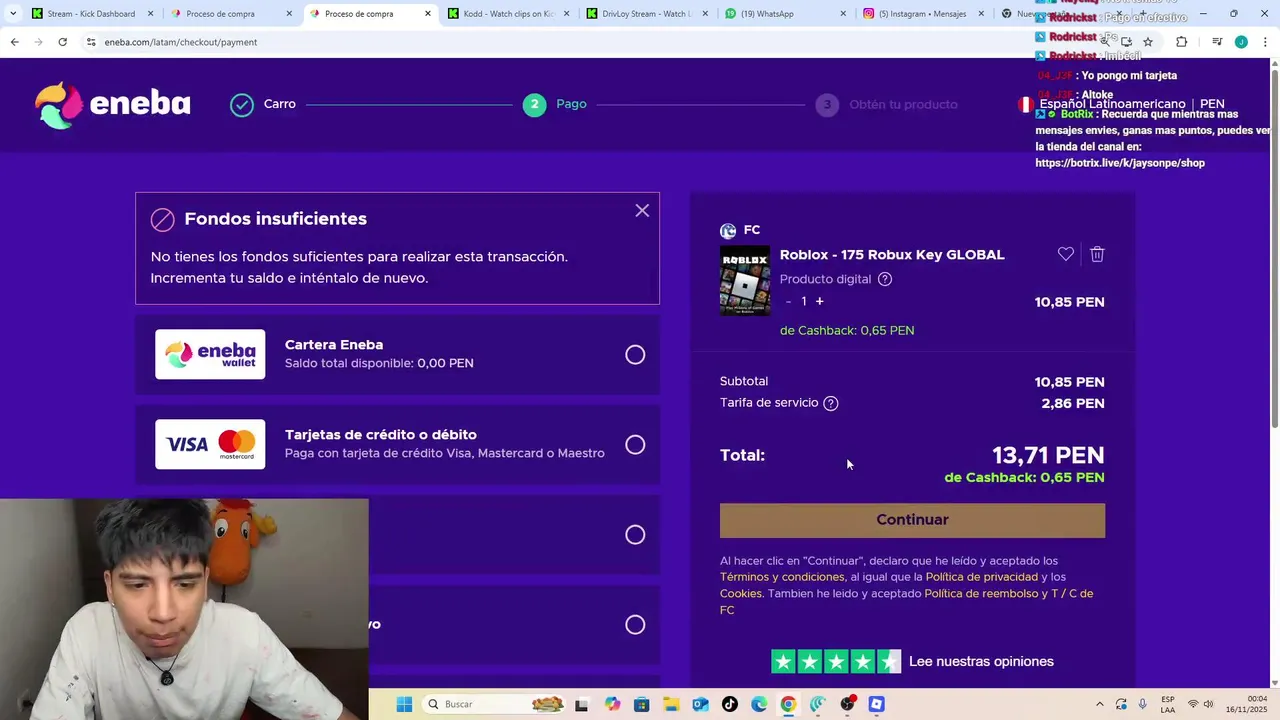
Task: Open TikTok from taskbar
Action: (730, 705)
